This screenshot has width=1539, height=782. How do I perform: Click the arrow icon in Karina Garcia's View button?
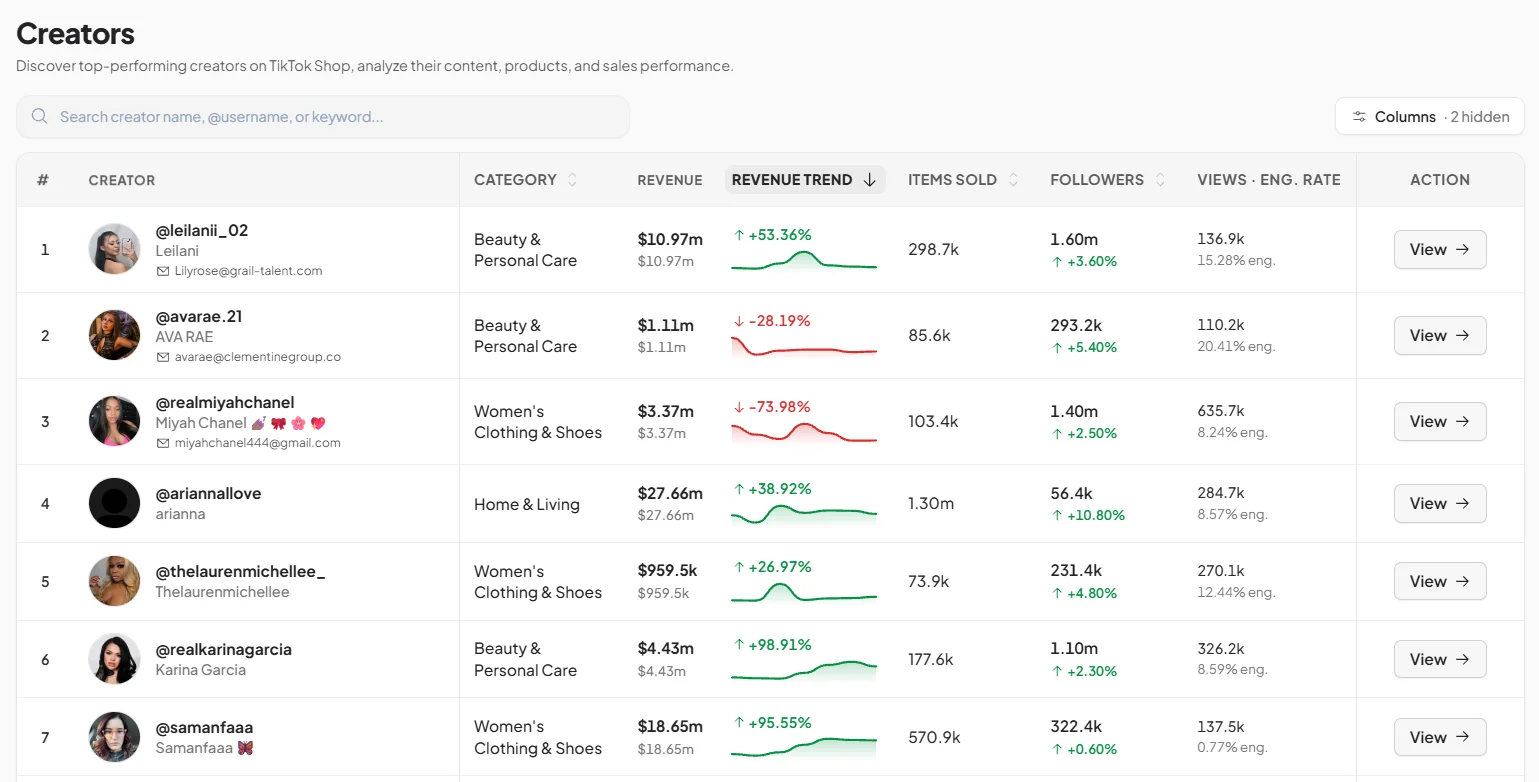(x=1462, y=659)
